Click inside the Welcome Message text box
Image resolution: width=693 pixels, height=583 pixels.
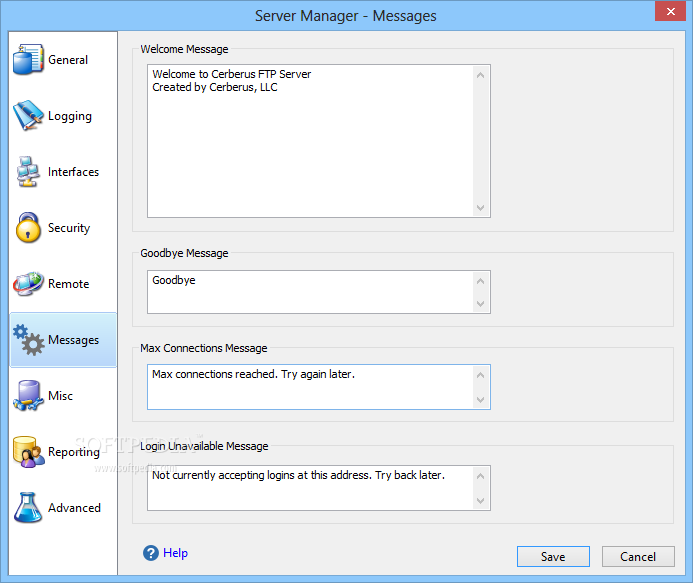point(318,141)
